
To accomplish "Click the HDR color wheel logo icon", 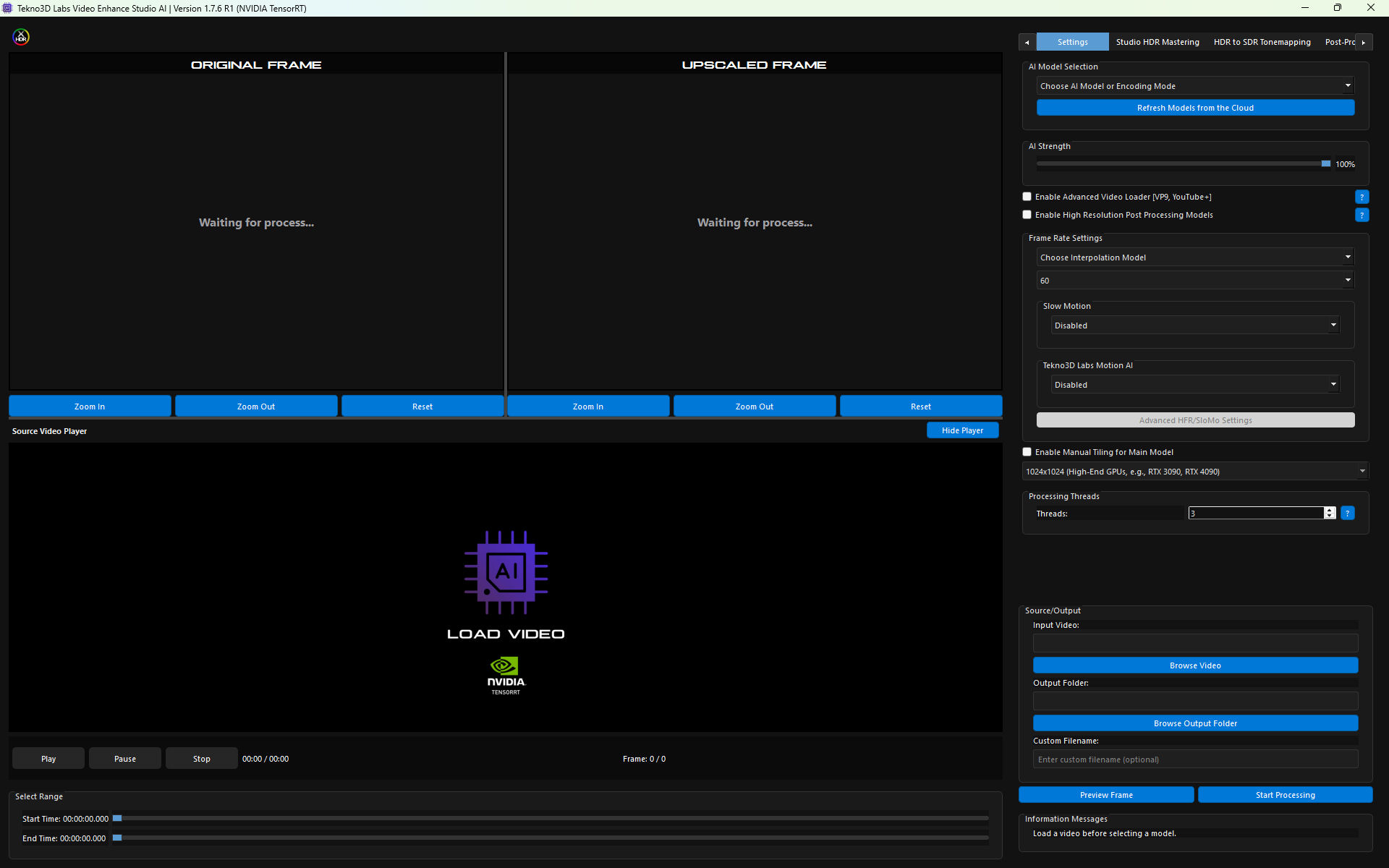I will [21, 37].
